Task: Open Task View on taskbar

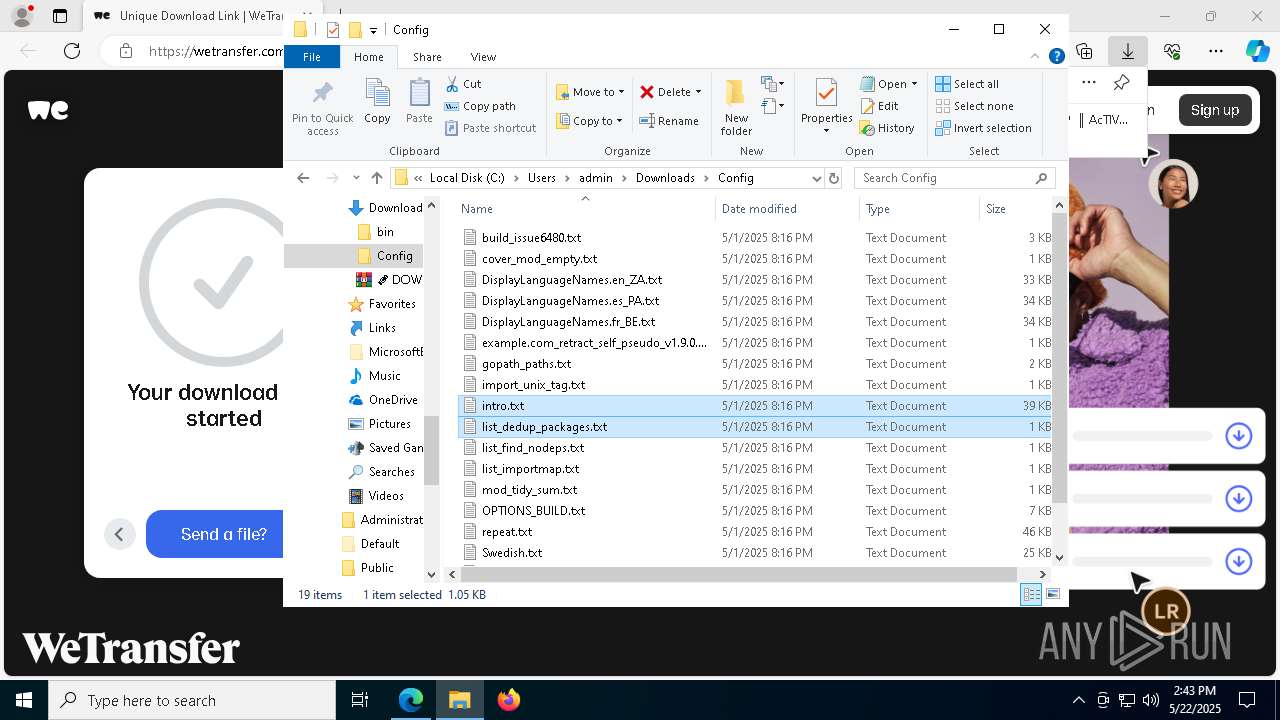Action: pyautogui.click(x=360, y=700)
